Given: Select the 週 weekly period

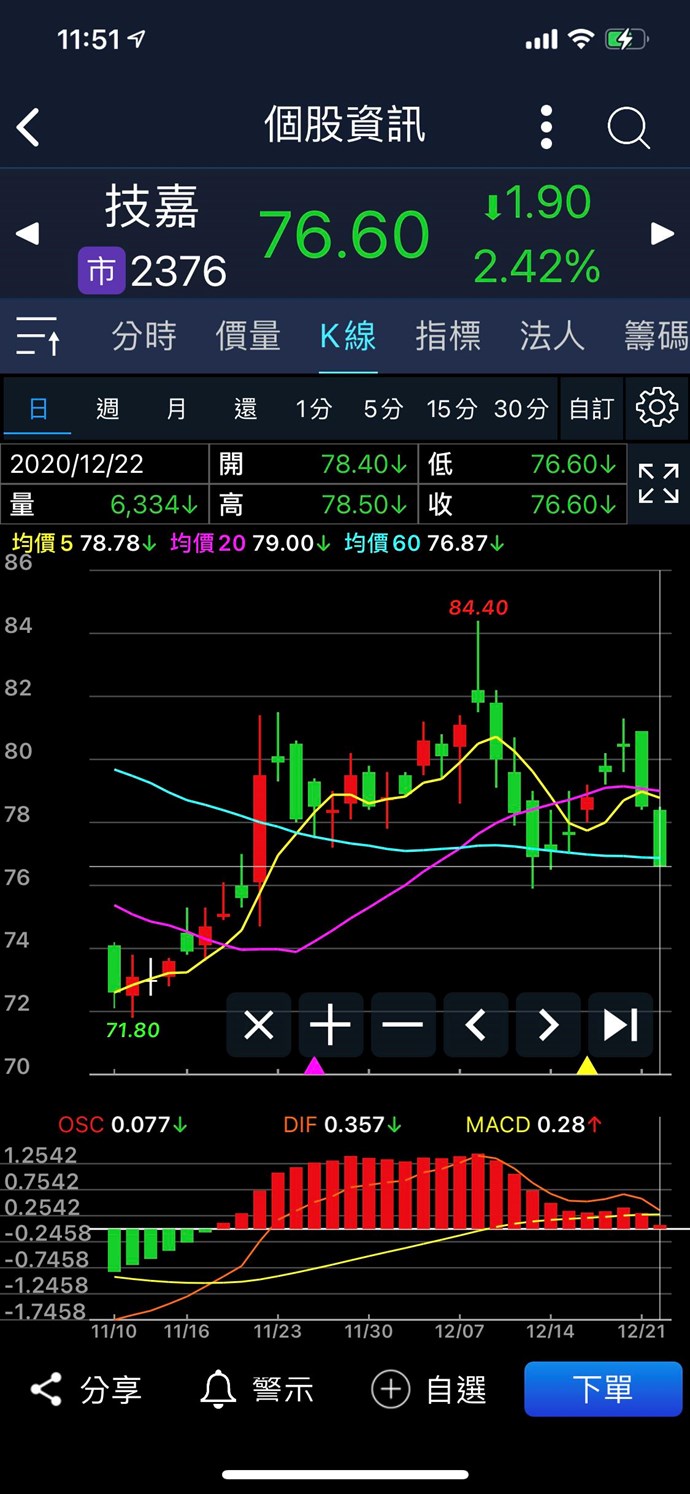Looking at the screenshot, I should pyautogui.click(x=107, y=408).
